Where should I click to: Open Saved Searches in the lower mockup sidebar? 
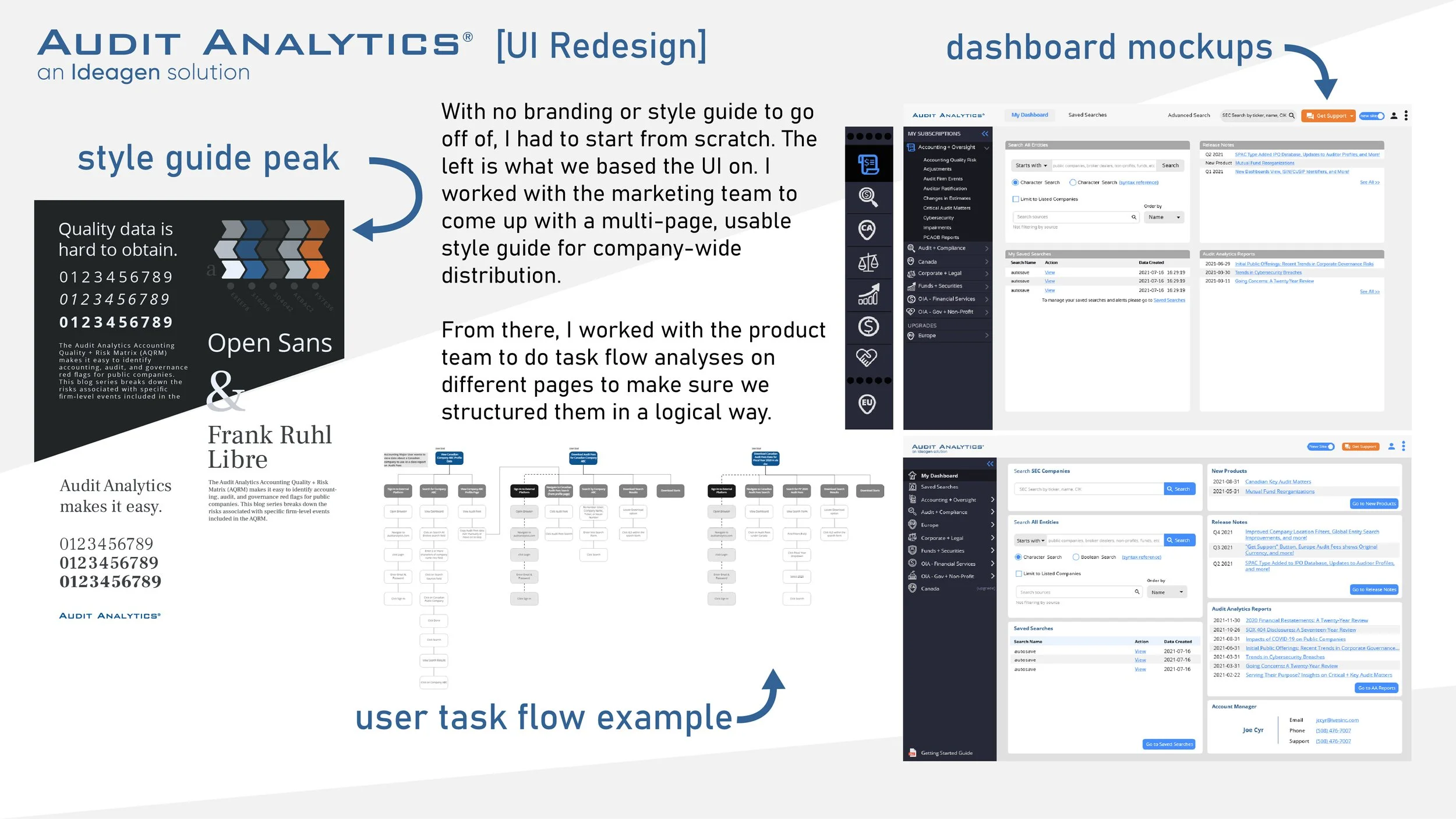pyautogui.click(x=939, y=487)
